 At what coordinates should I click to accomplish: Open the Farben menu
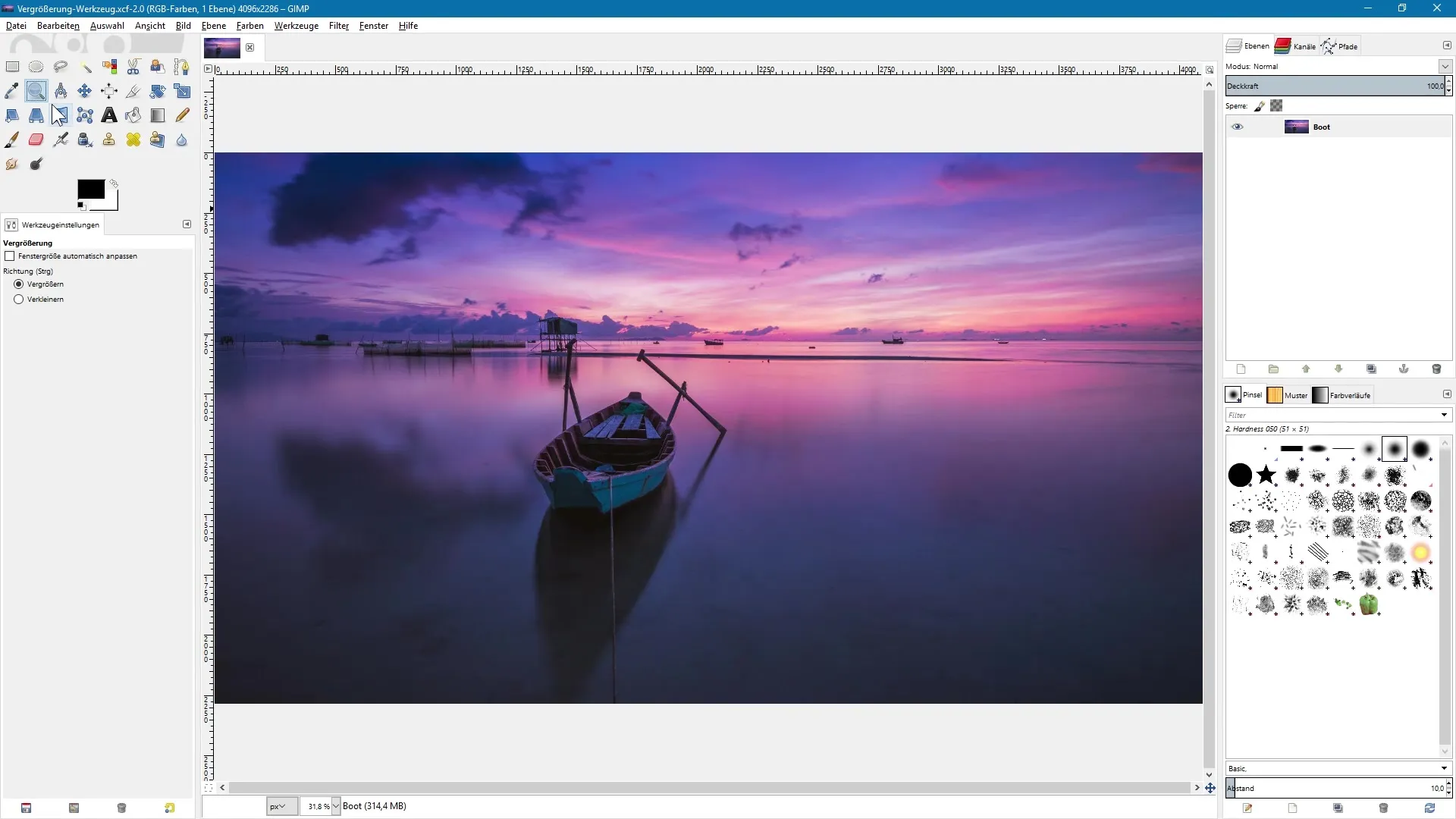250,25
